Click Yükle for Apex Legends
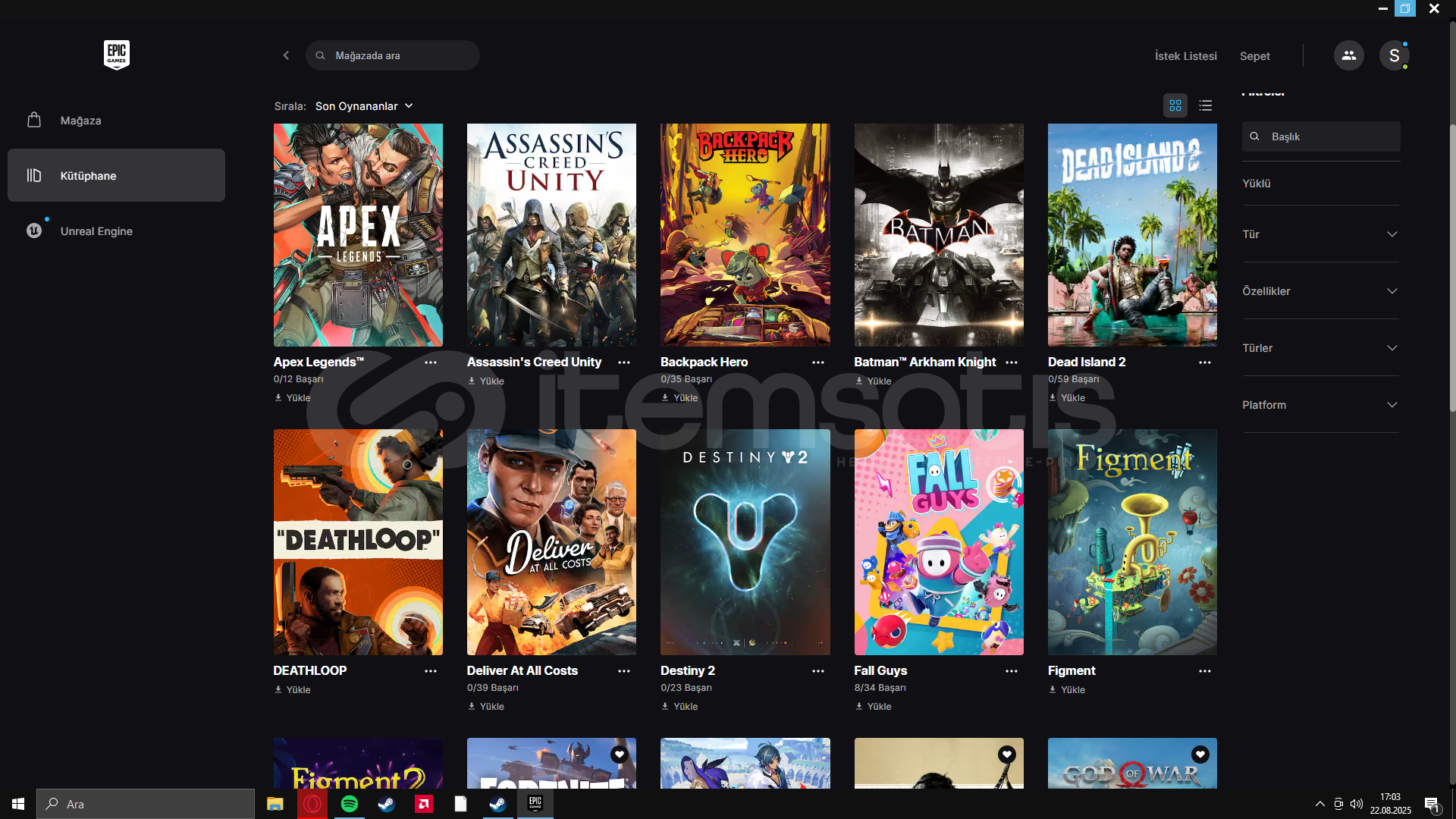1456x819 pixels. [x=293, y=397]
